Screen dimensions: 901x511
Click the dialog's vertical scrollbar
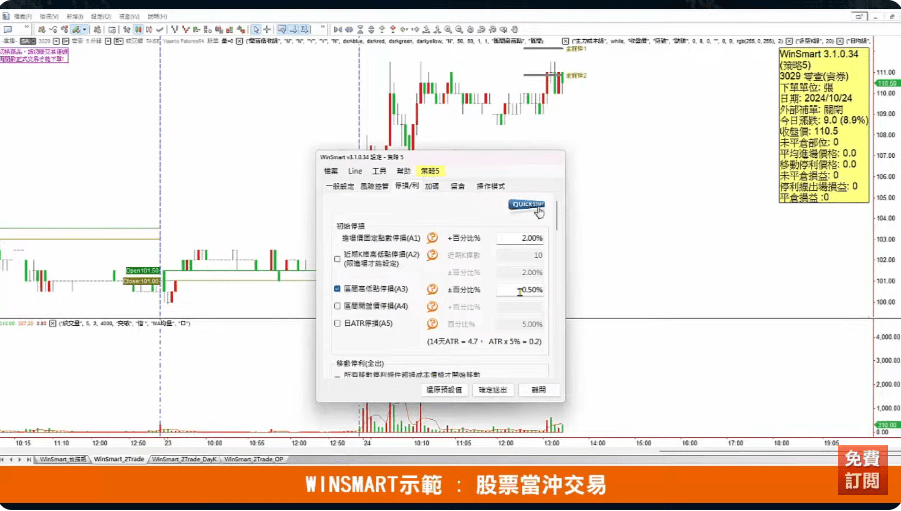pos(556,216)
